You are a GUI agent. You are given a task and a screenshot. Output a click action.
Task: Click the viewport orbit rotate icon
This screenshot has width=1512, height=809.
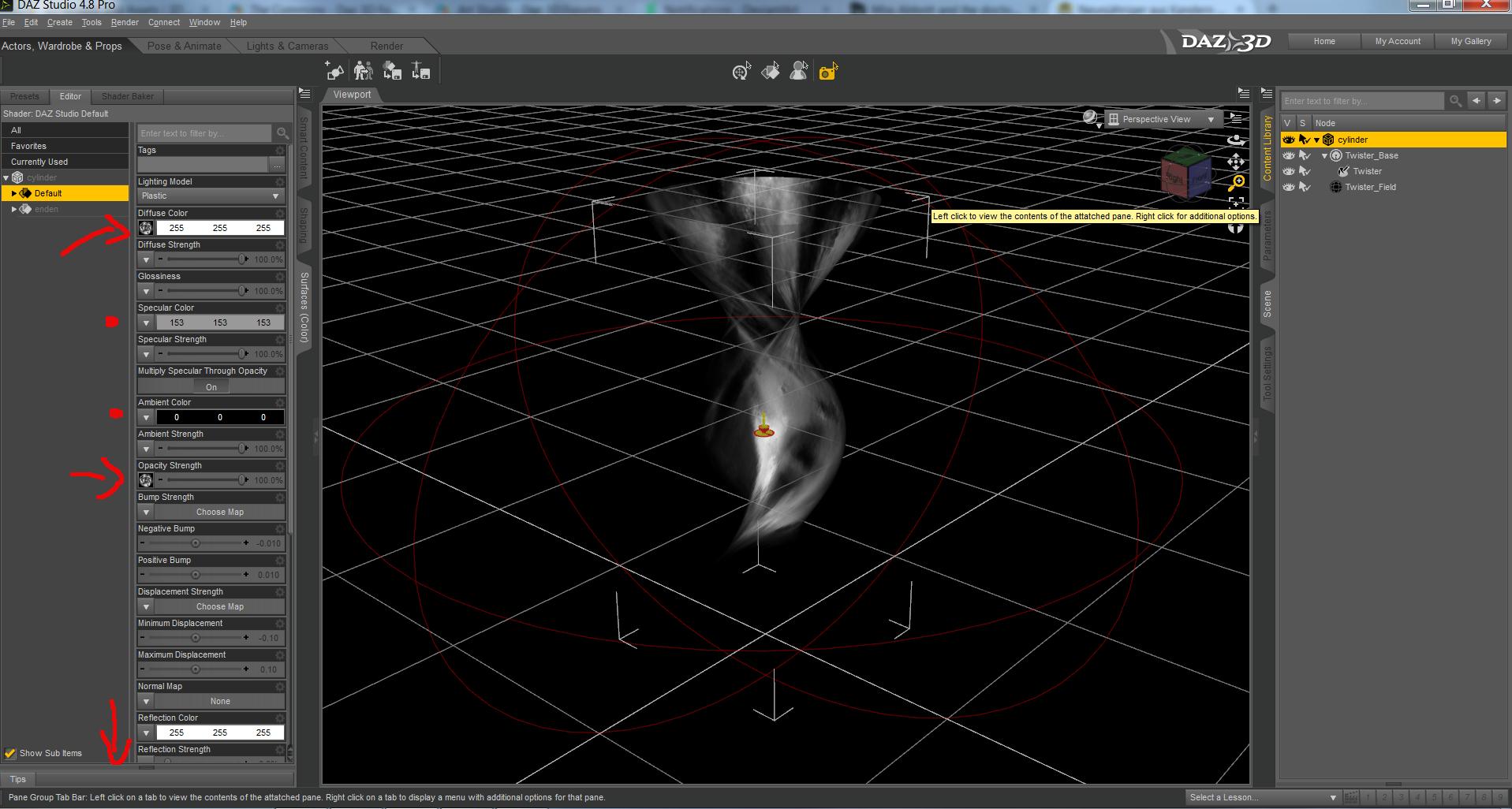tap(1236, 140)
